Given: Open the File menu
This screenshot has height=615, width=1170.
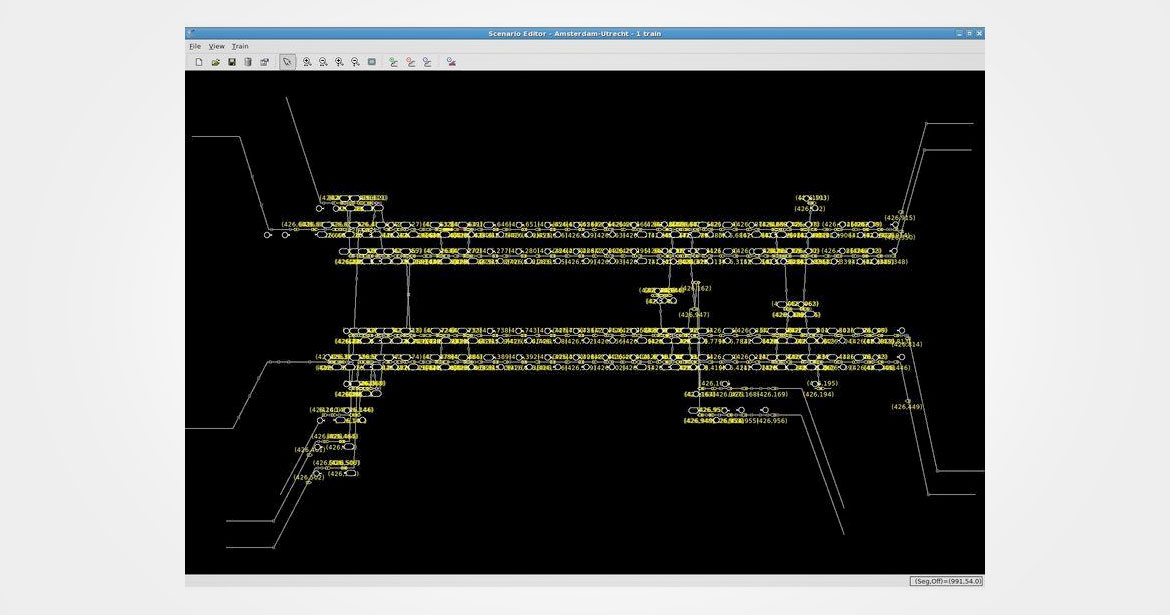Looking at the screenshot, I should pos(195,46).
